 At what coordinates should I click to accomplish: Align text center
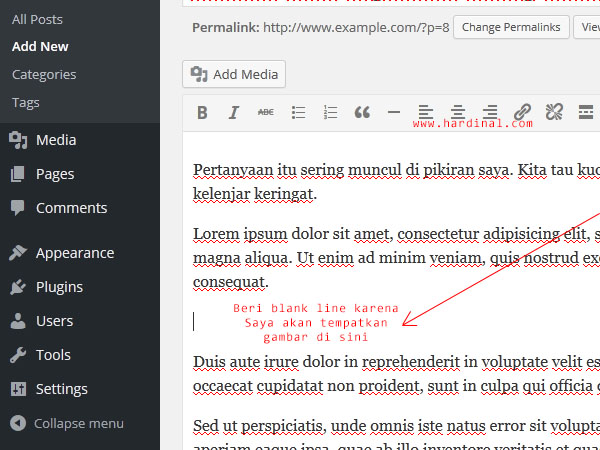(x=458, y=112)
